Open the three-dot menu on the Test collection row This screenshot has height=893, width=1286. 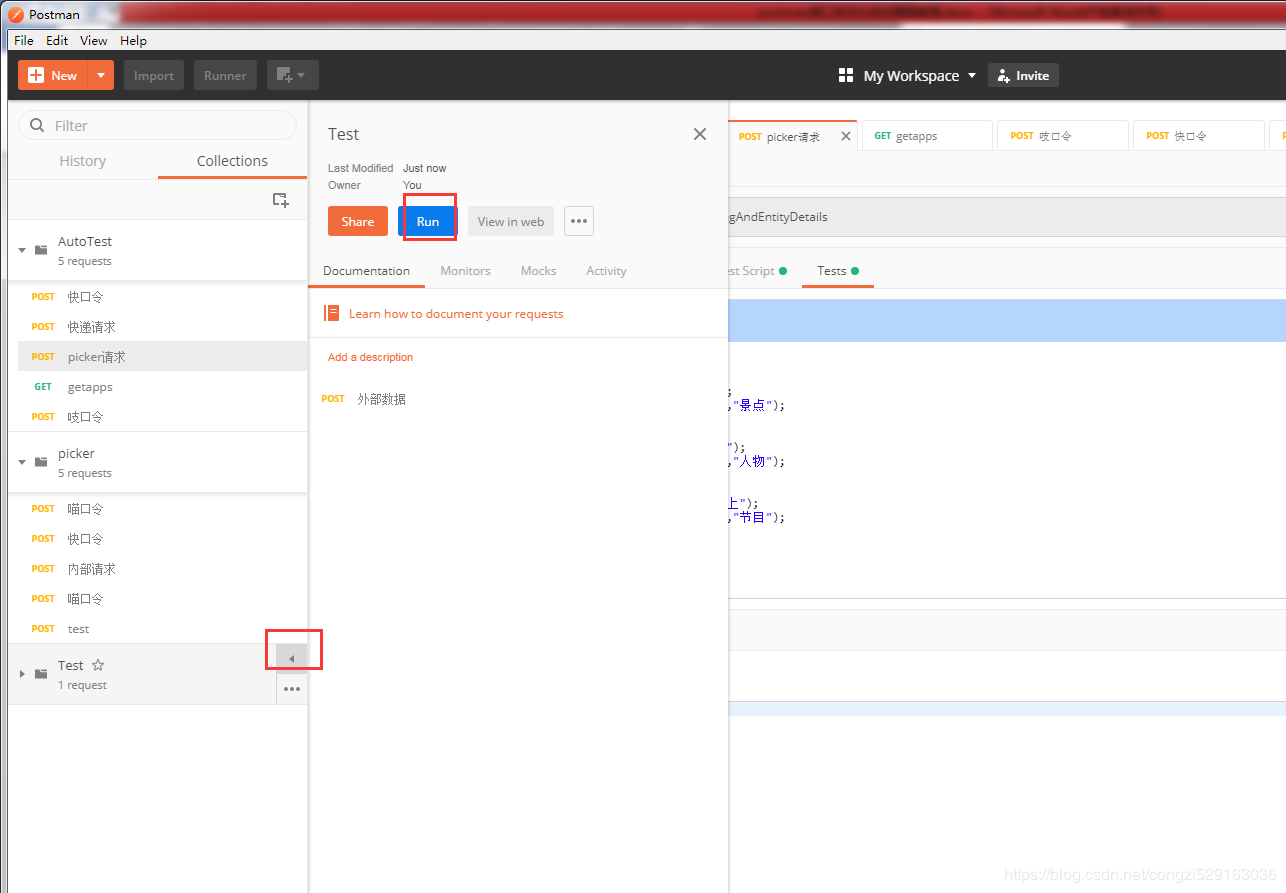point(292,689)
